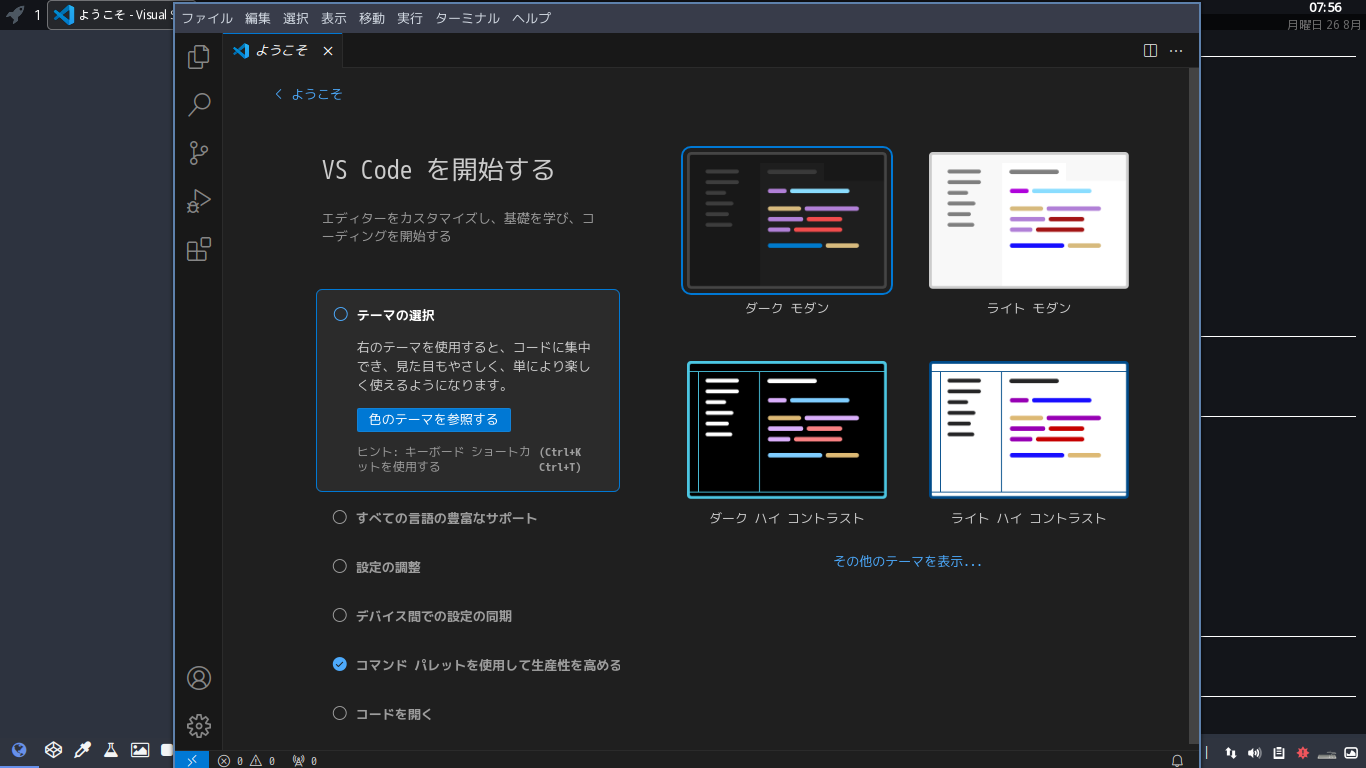
Task: Open the Explorer sidebar icon
Action: 197,57
